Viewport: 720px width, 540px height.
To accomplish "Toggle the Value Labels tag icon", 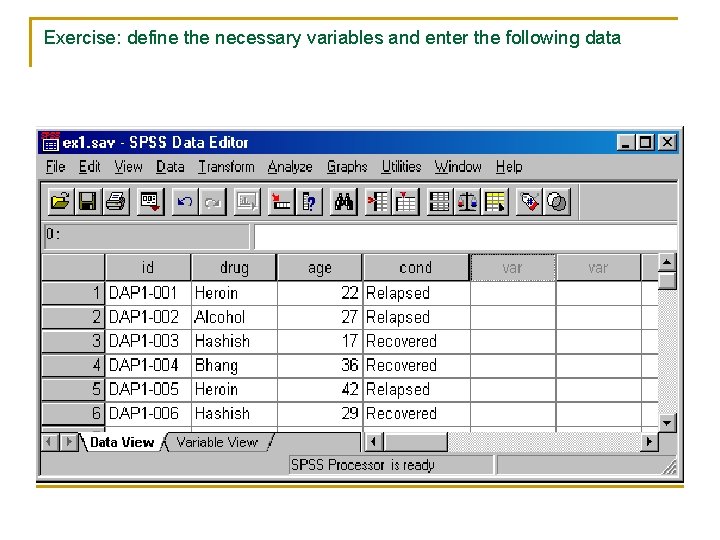I will [529, 201].
